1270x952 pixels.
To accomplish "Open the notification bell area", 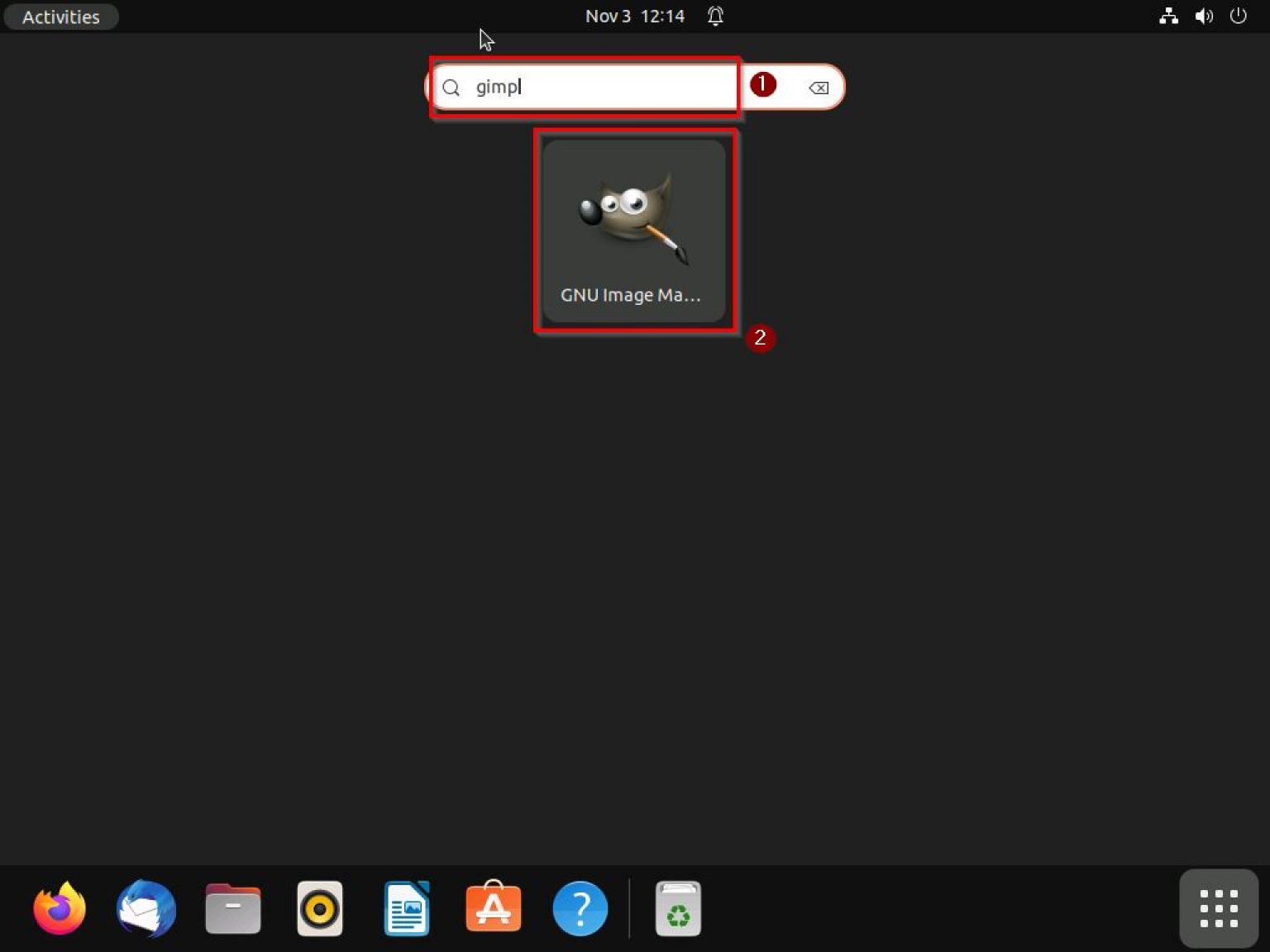I will pos(714,16).
